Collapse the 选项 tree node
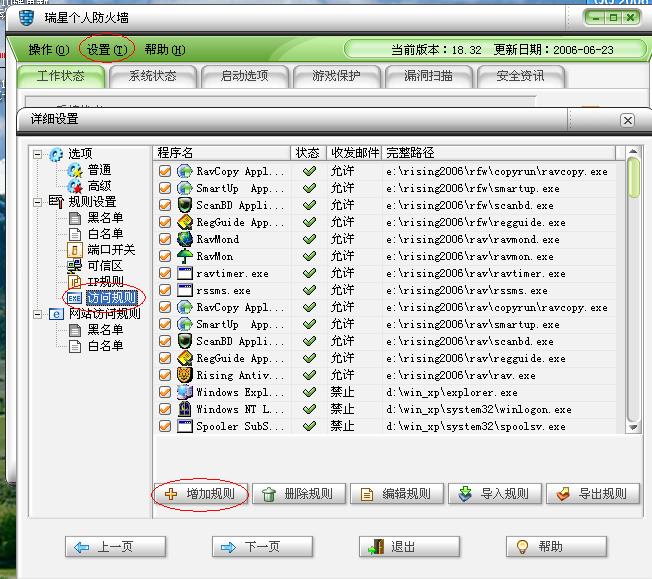Viewport: 652px width, 579px height. (37, 155)
